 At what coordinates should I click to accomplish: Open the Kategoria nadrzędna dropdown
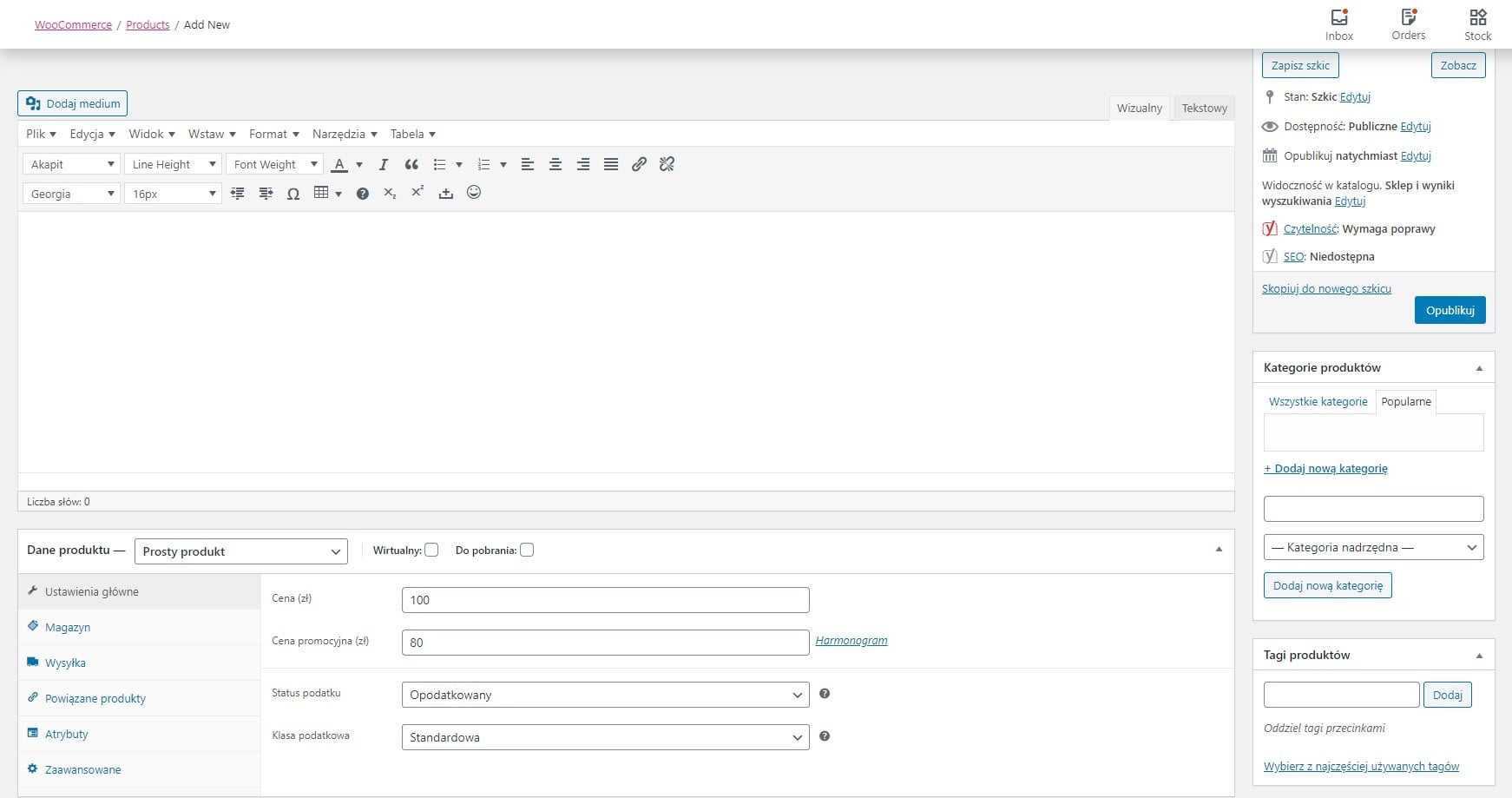click(1373, 547)
